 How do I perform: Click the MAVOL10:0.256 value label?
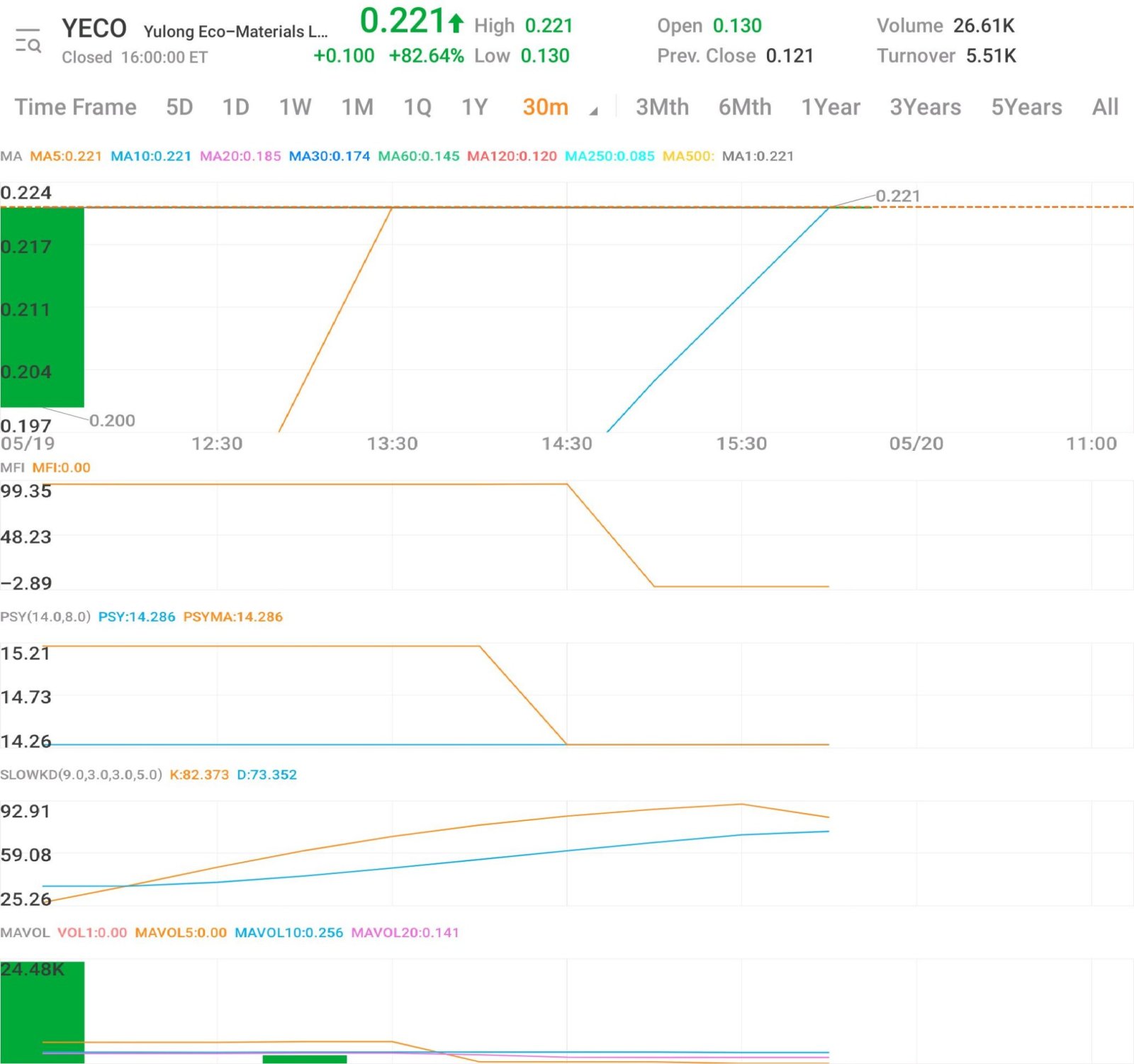(x=289, y=933)
